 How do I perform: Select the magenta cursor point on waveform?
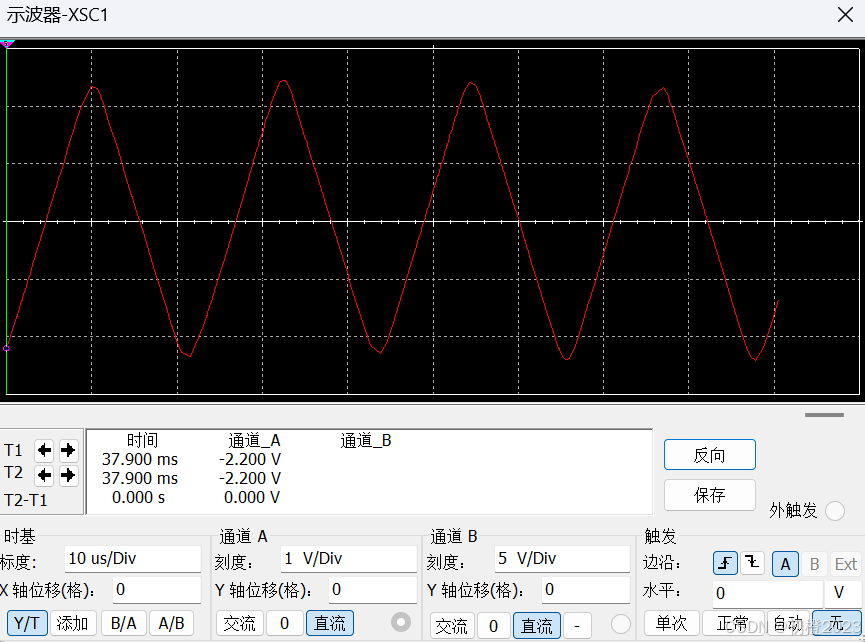click(7, 348)
